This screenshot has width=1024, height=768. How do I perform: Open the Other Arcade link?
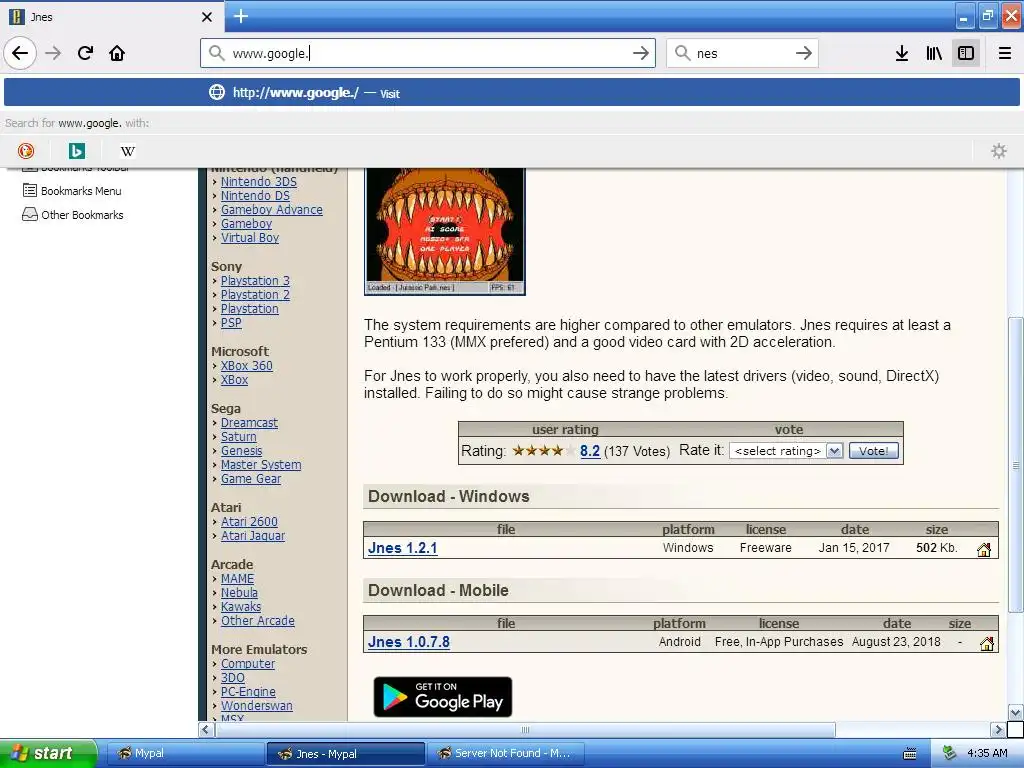point(257,620)
